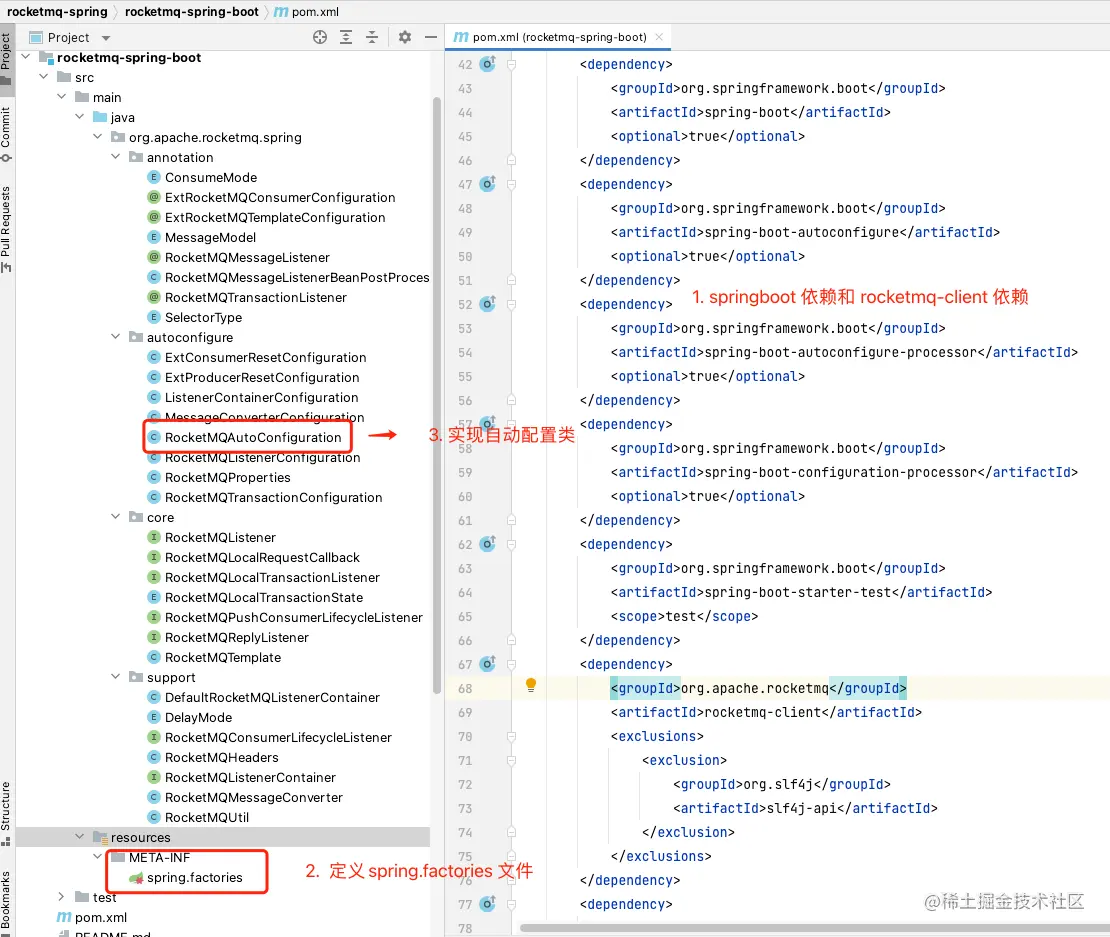Viewport: 1110px width, 937px height.
Task: Open the Pull Requests side tab
Action: [6, 229]
